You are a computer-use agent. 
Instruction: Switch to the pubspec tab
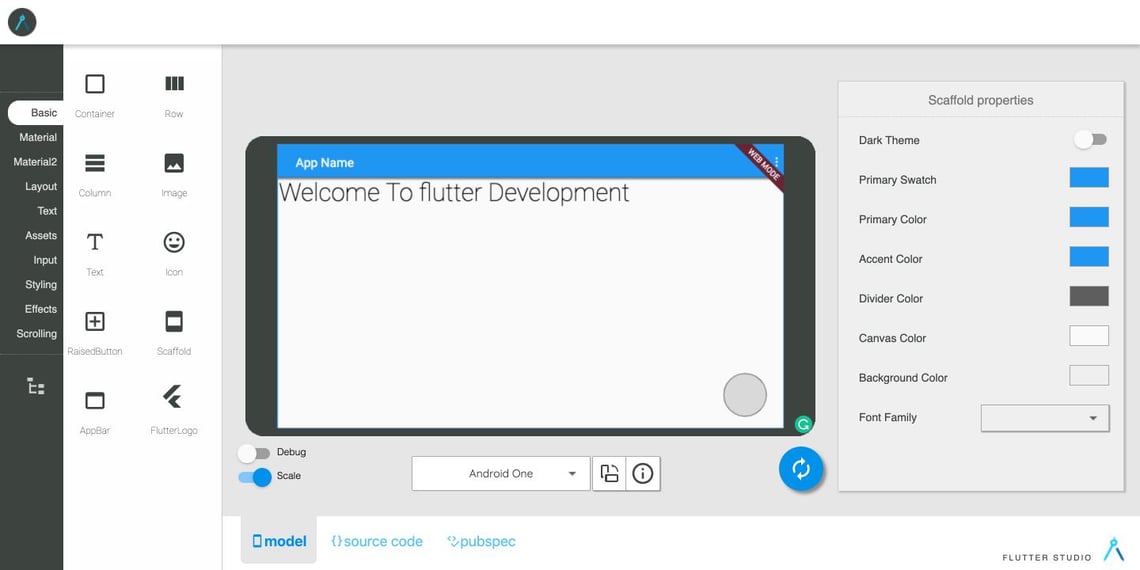[x=481, y=541]
